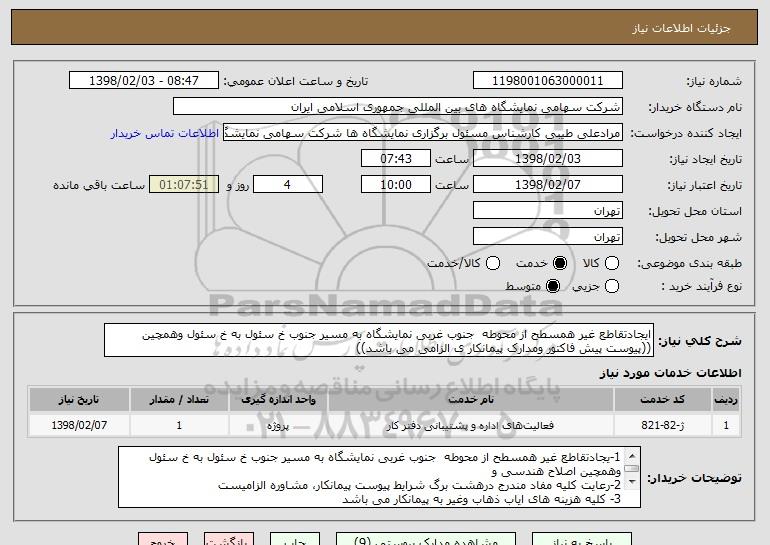
Task: Select the کالا/خدمت radio button
Action: (x=493, y=263)
